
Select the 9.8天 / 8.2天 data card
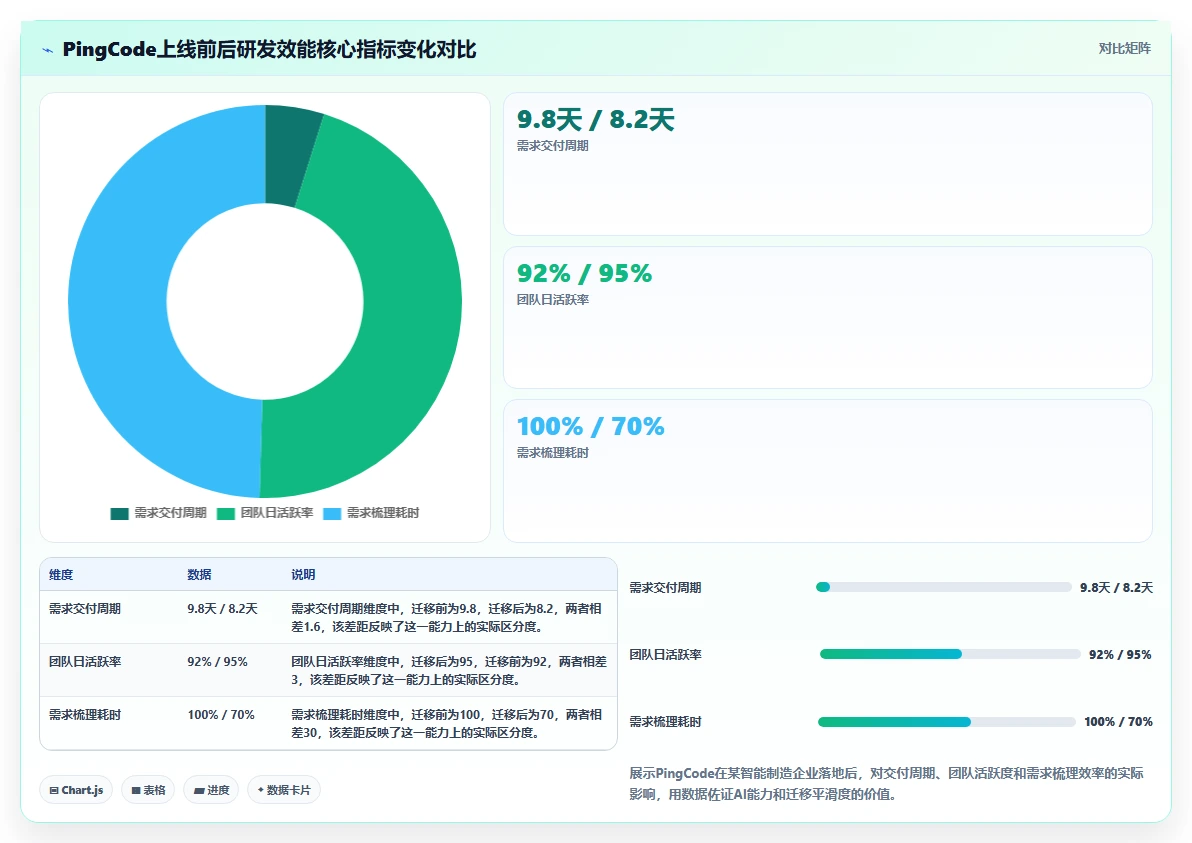[x=828, y=164]
